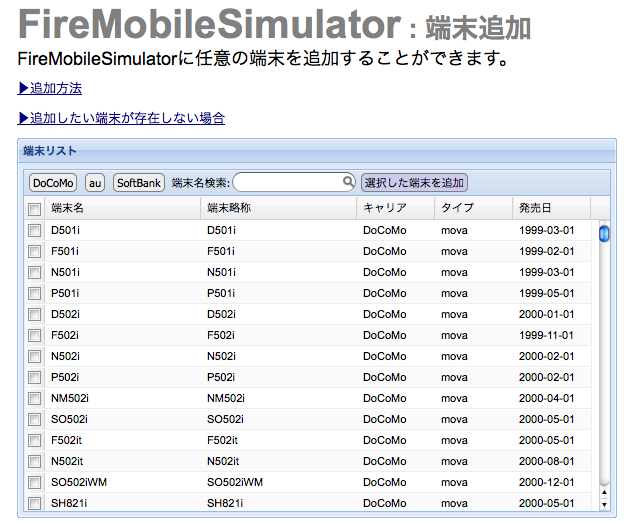This screenshot has height=523, width=624.
Task: Click date 1999-11-01 in F502i row
Action: point(546,336)
